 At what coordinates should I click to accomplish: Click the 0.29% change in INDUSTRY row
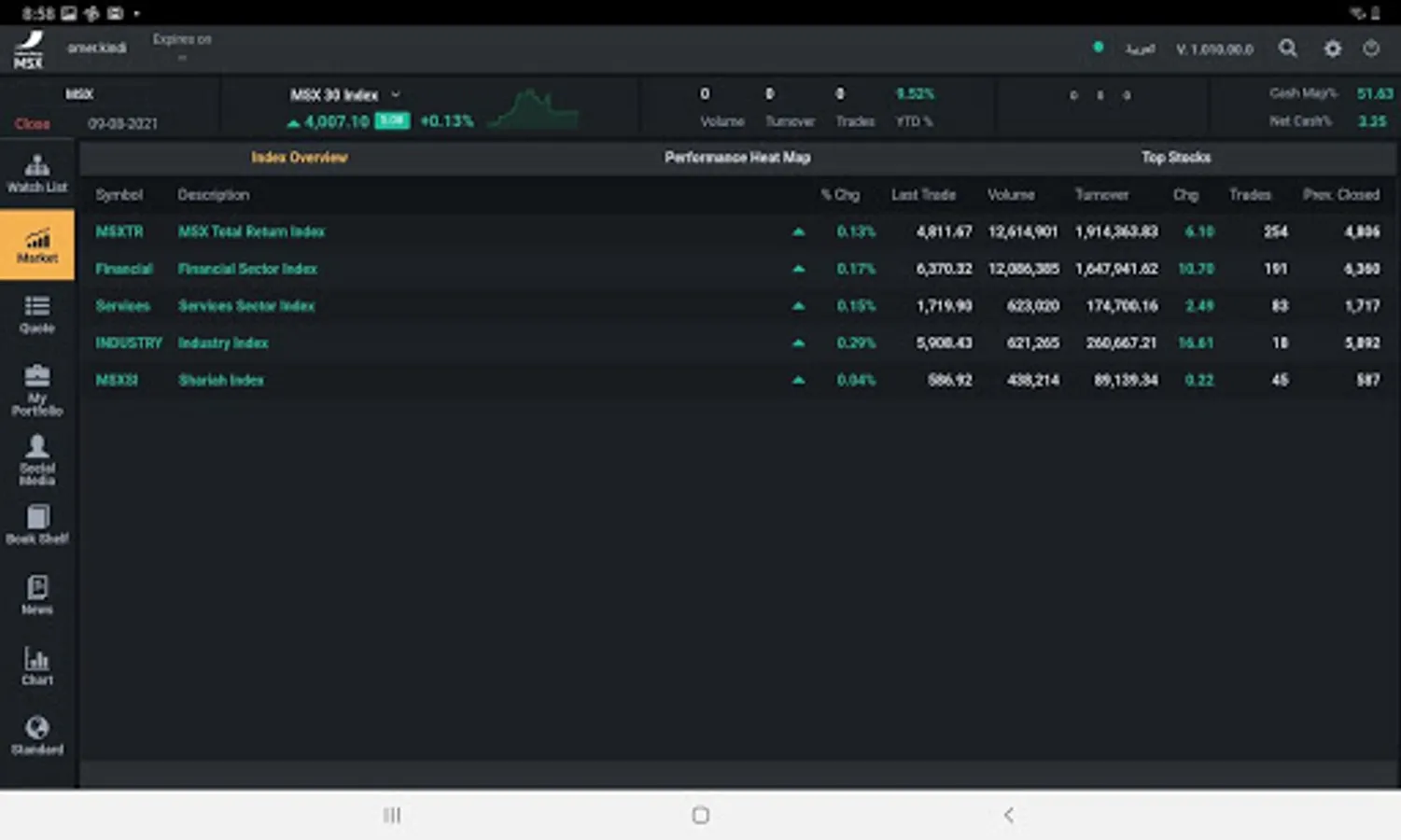click(856, 343)
